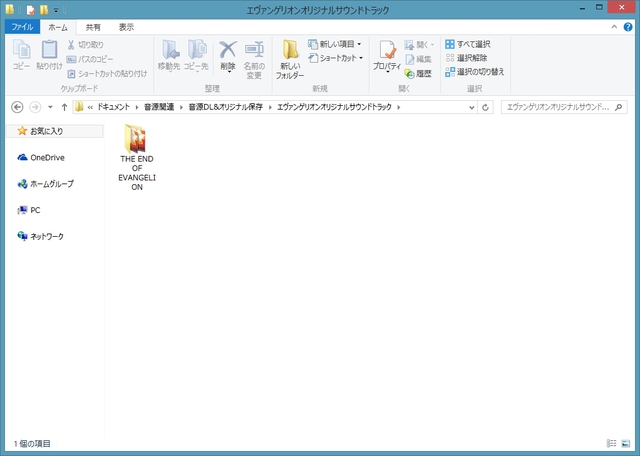This screenshot has height=456, width=640.
Task: Select OneDrive in the navigation pane
Action: [47, 157]
